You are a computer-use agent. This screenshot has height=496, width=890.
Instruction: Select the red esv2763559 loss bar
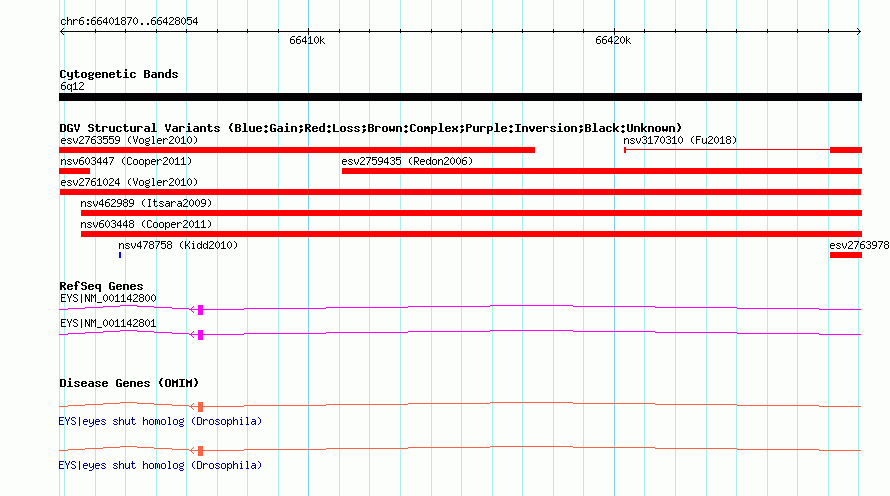pyautogui.click(x=297, y=150)
